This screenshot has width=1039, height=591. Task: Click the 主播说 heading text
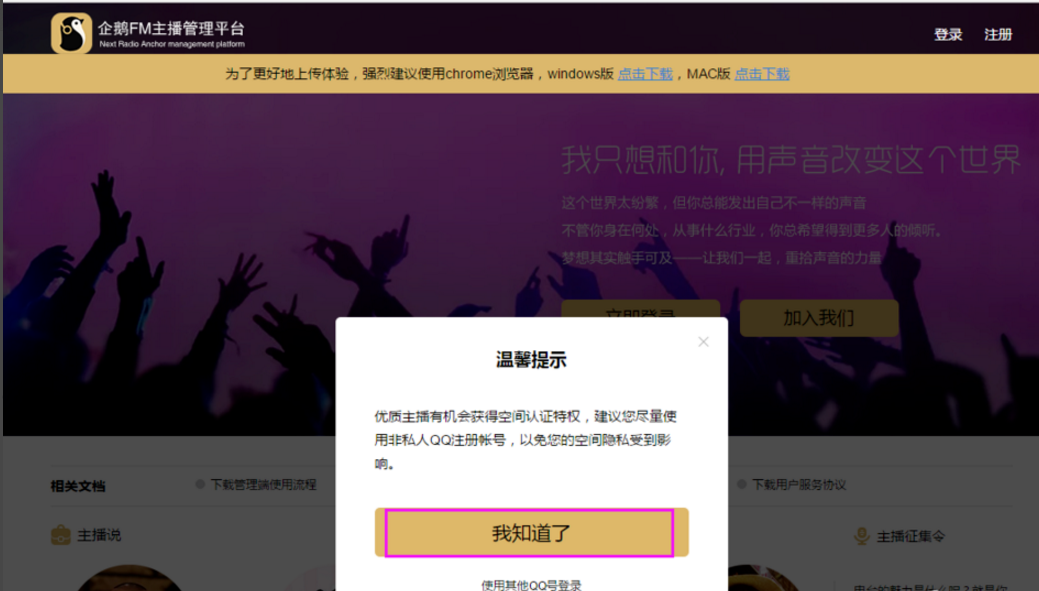click(x=99, y=535)
